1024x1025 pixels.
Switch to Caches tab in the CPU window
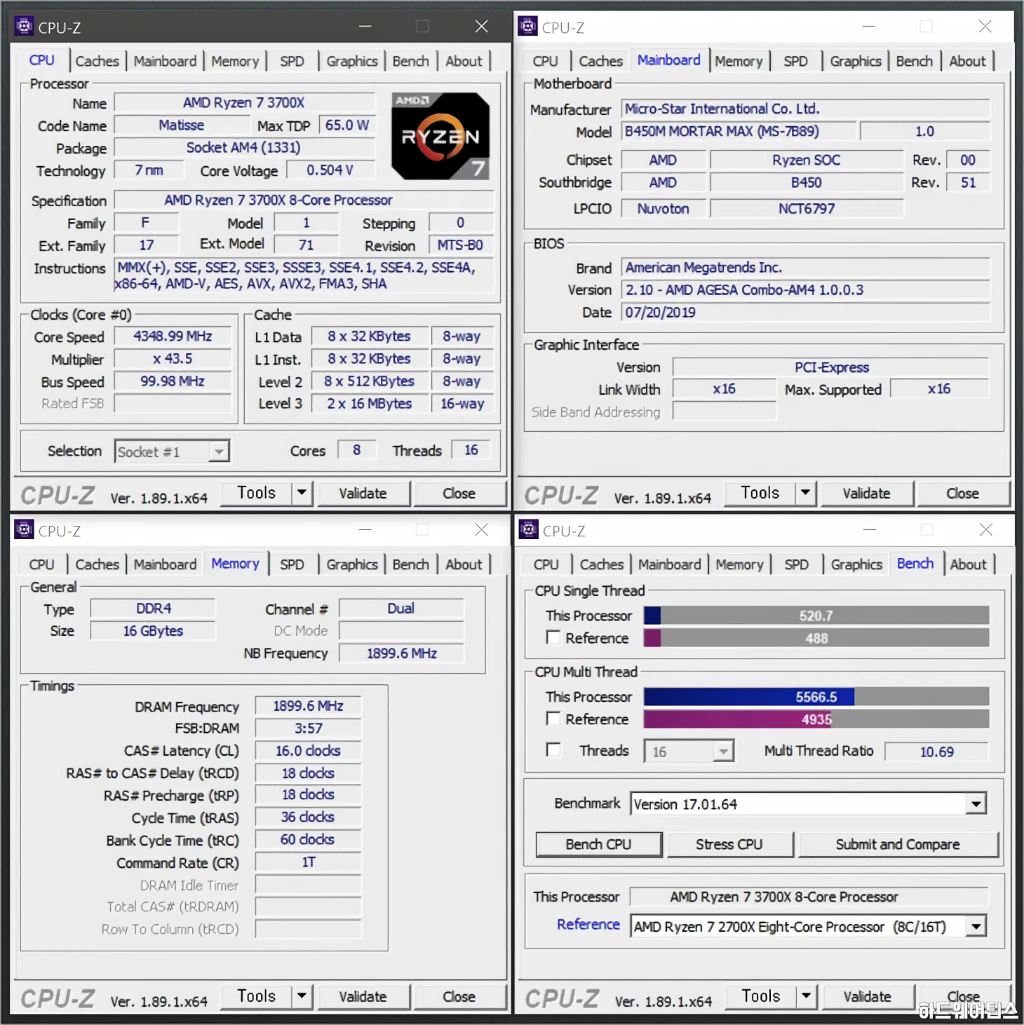[97, 61]
